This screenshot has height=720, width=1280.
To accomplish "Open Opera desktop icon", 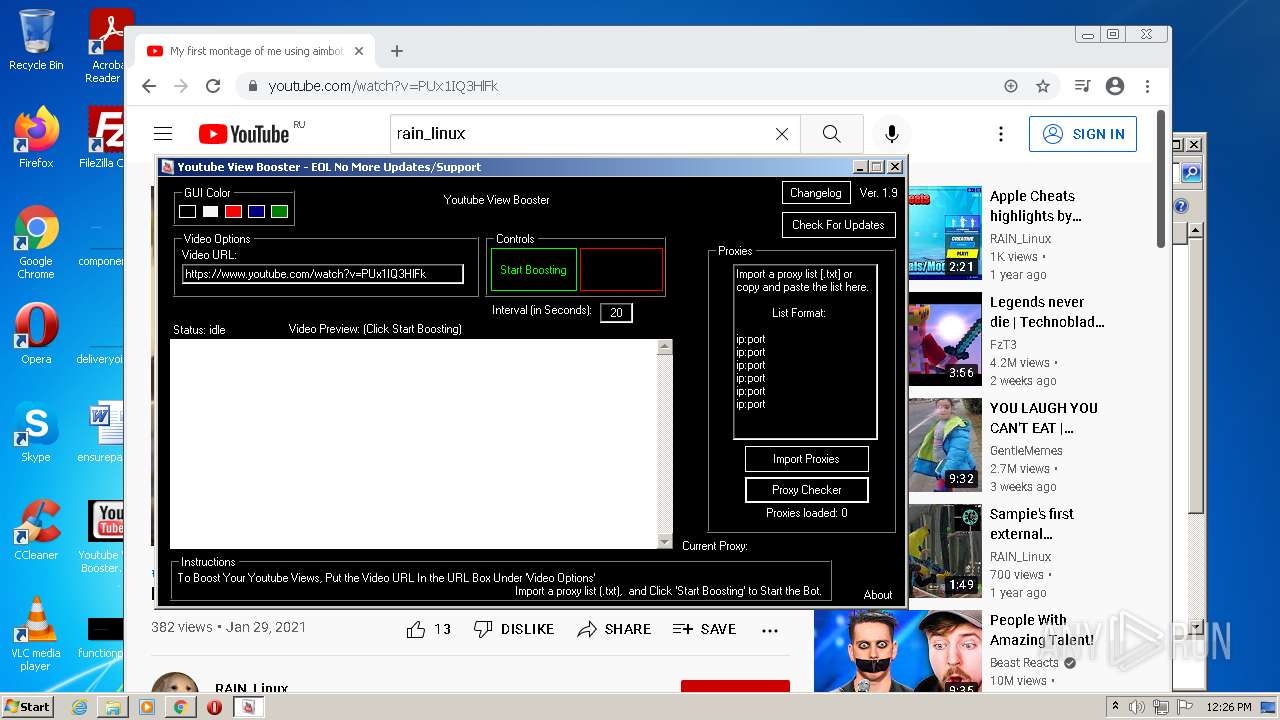I will (36, 334).
